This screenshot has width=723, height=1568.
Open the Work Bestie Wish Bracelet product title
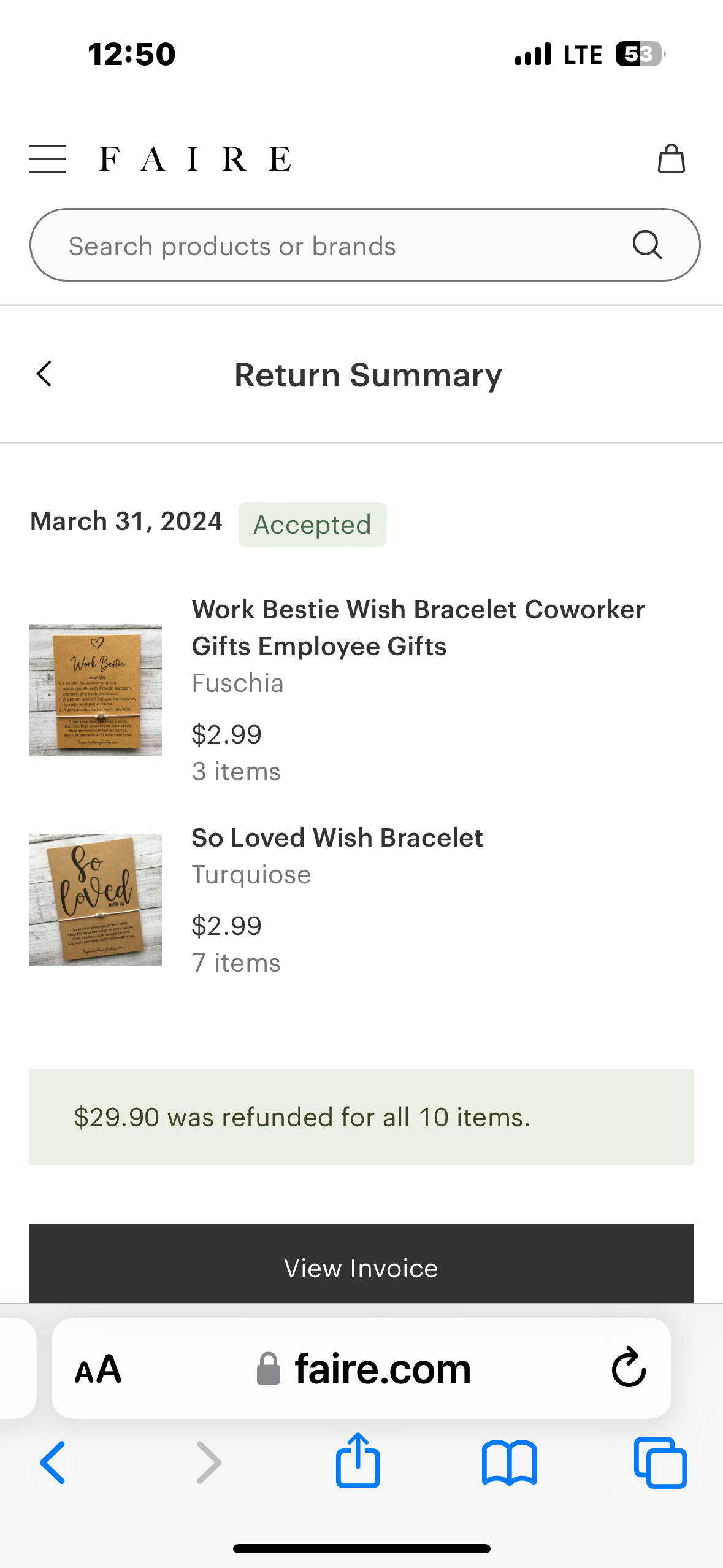click(x=417, y=628)
